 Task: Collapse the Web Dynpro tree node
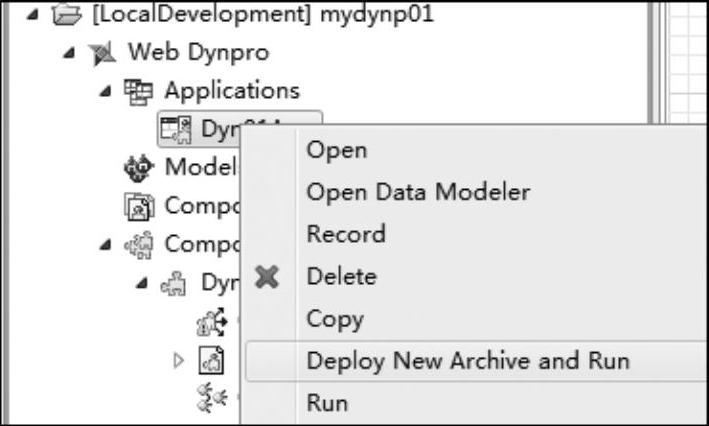[x=69, y=53]
